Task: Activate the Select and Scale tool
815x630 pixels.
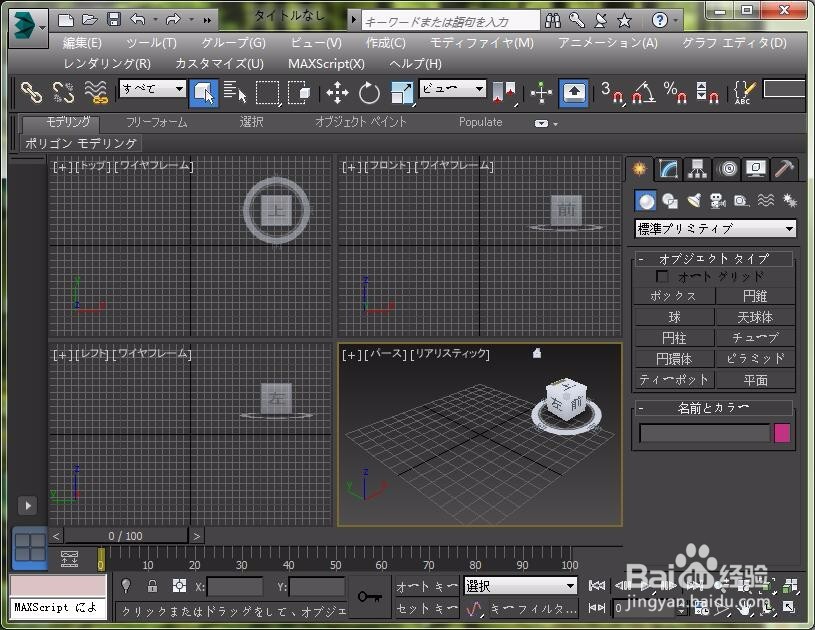Action: 402,93
